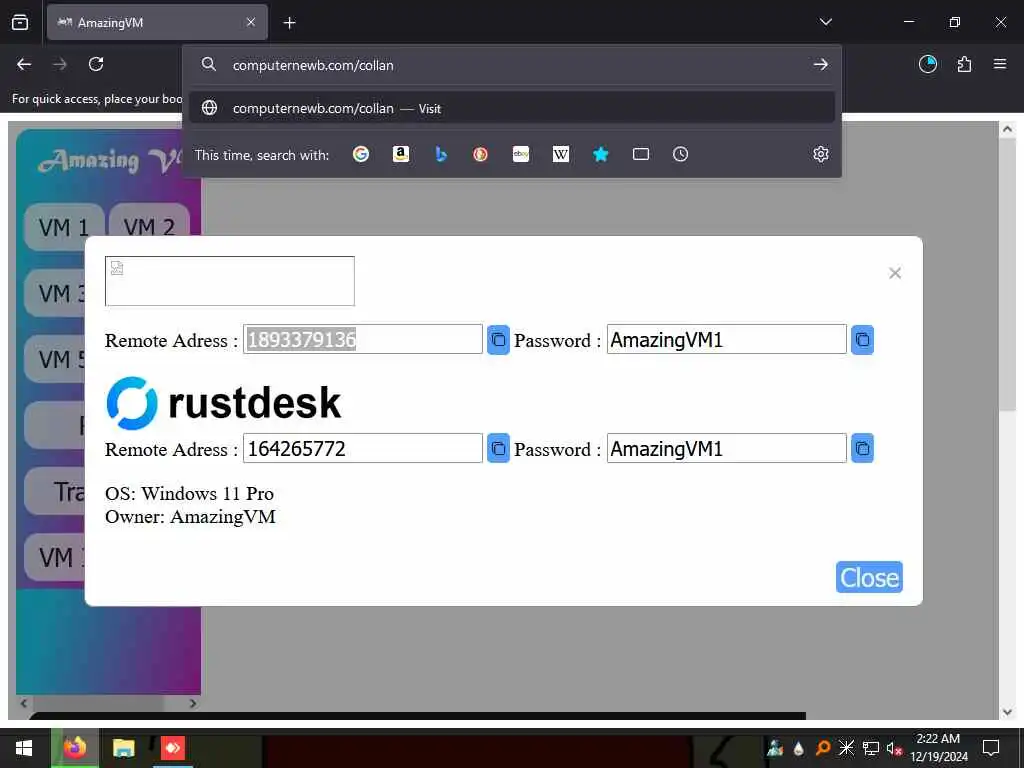Viewport: 1024px width, 768px height.
Task: Search with DuckDuckGo icon
Action: [481, 154]
